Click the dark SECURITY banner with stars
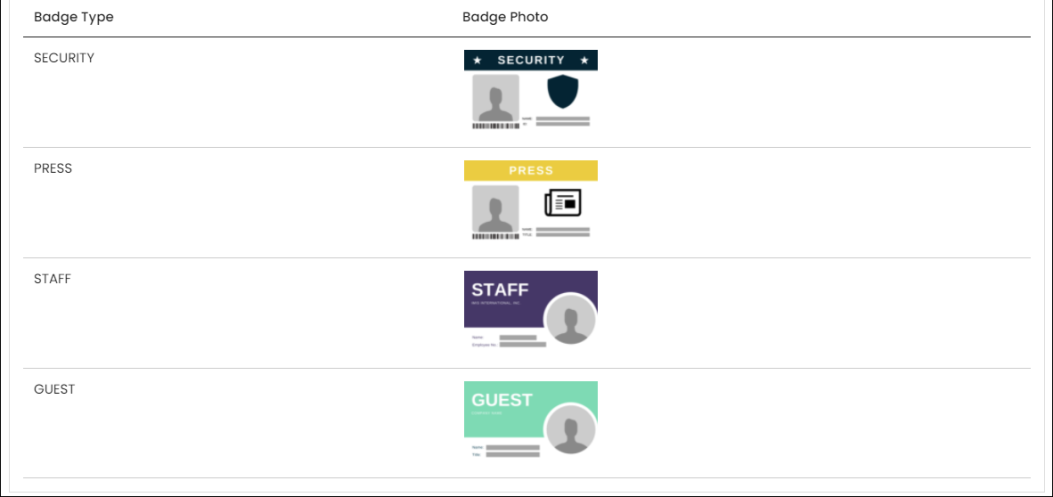The height and width of the screenshot is (497, 1053). (531, 60)
